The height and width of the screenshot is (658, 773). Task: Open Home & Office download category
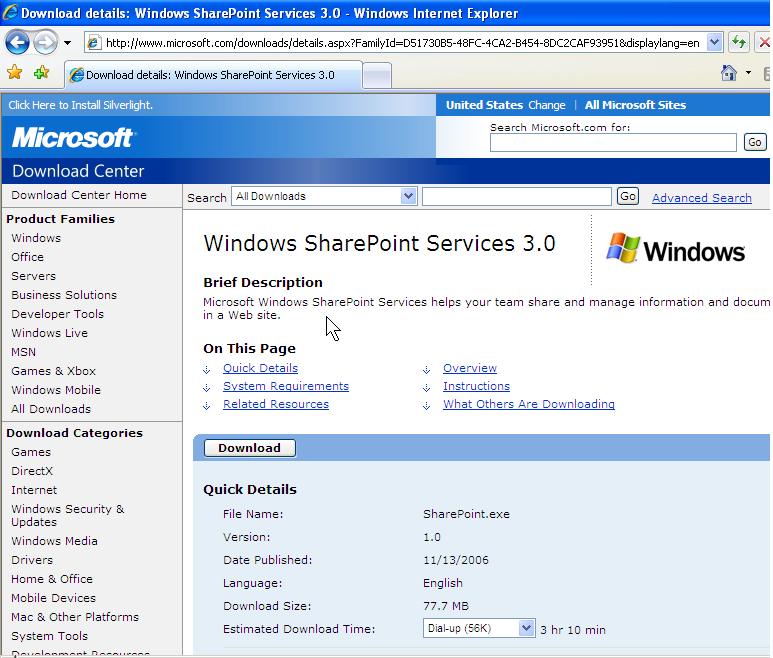click(x=52, y=579)
